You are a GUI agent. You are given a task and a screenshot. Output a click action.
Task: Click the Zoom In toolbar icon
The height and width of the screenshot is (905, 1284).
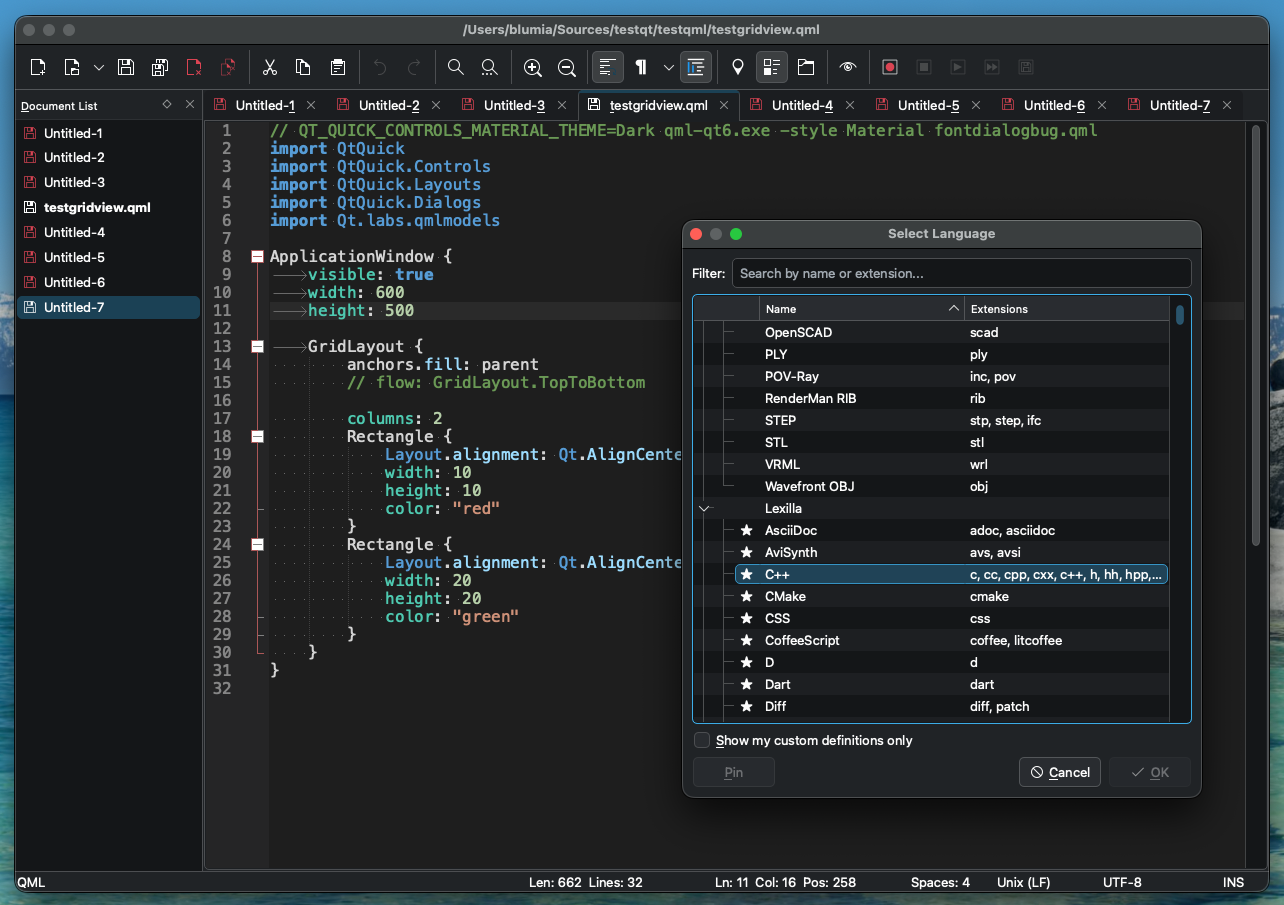(533, 67)
